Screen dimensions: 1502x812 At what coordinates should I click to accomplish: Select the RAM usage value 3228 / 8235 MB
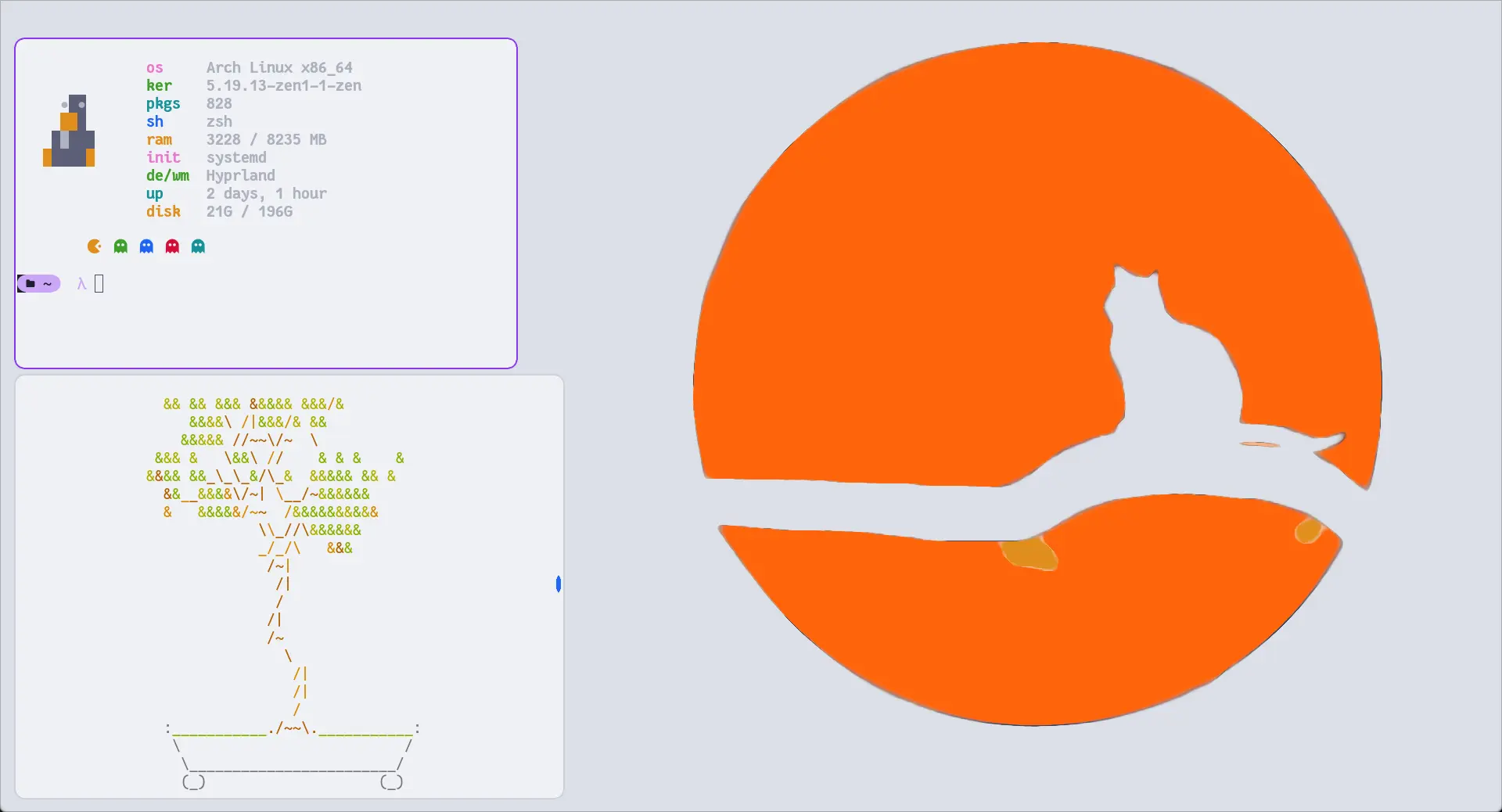coord(266,140)
